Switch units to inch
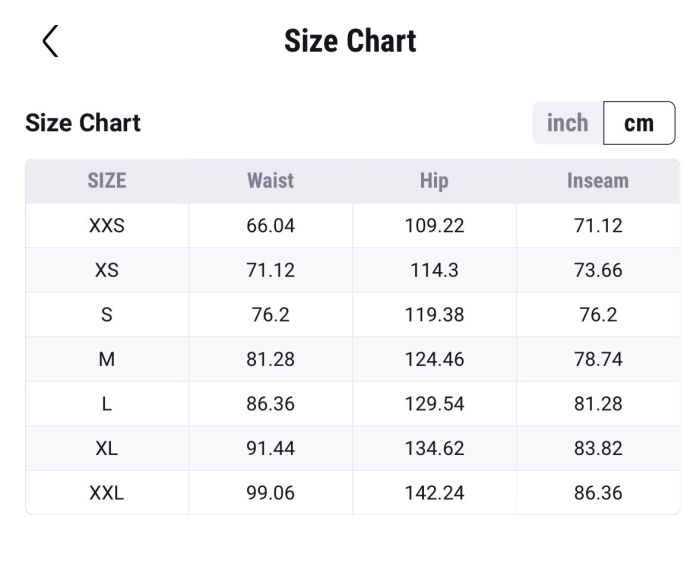The height and width of the screenshot is (569, 700). (567, 123)
